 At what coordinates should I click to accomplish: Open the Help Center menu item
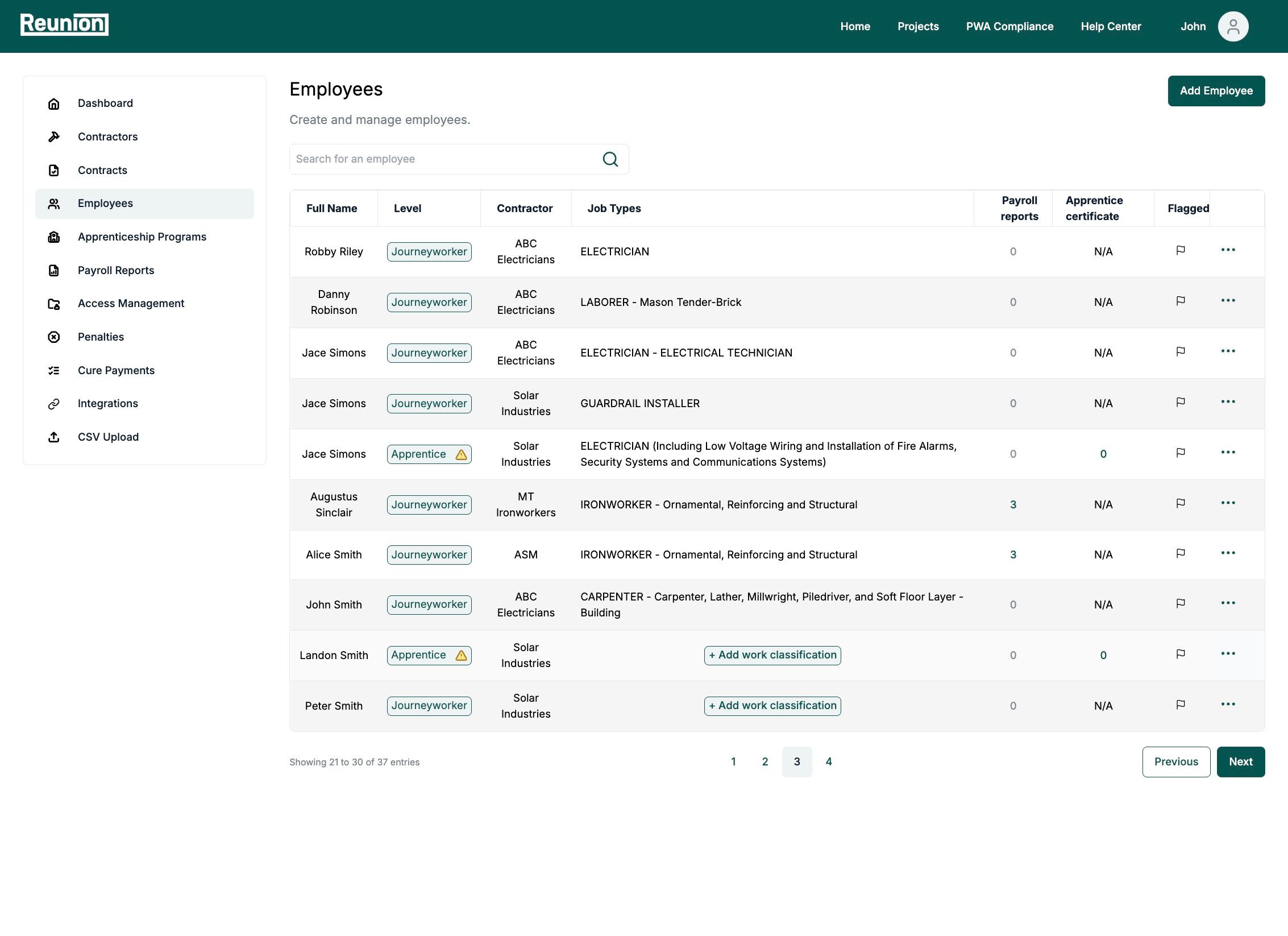click(x=1111, y=26)
